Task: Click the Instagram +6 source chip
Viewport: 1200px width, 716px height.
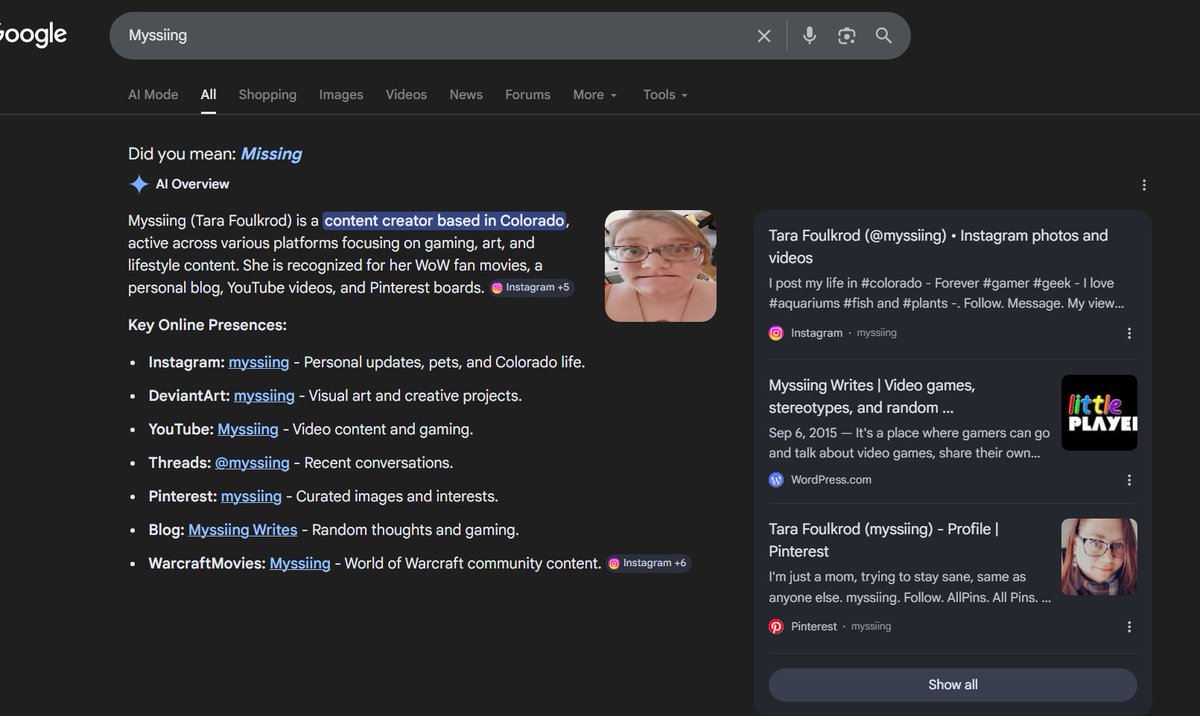Action: [649, 564]
